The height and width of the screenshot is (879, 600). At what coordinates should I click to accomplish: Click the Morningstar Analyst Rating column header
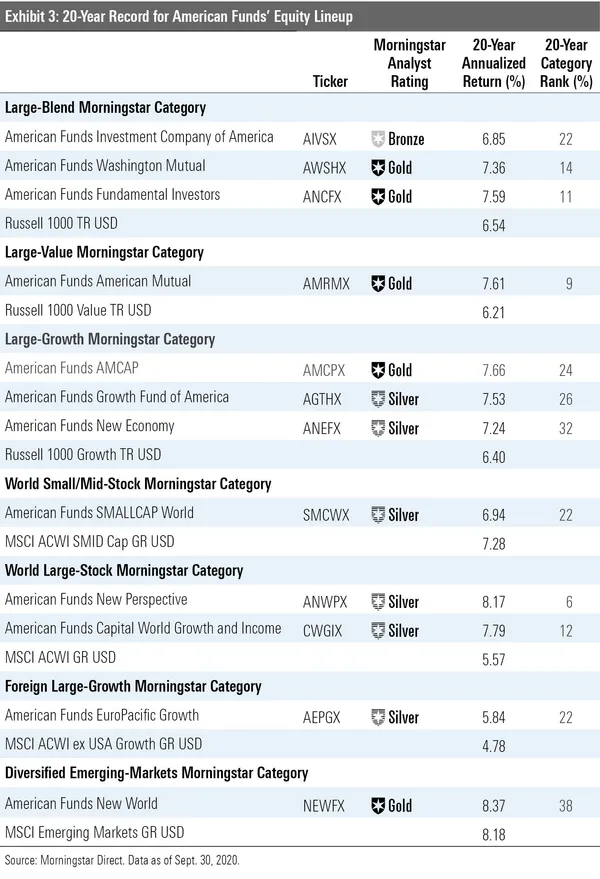406,63
